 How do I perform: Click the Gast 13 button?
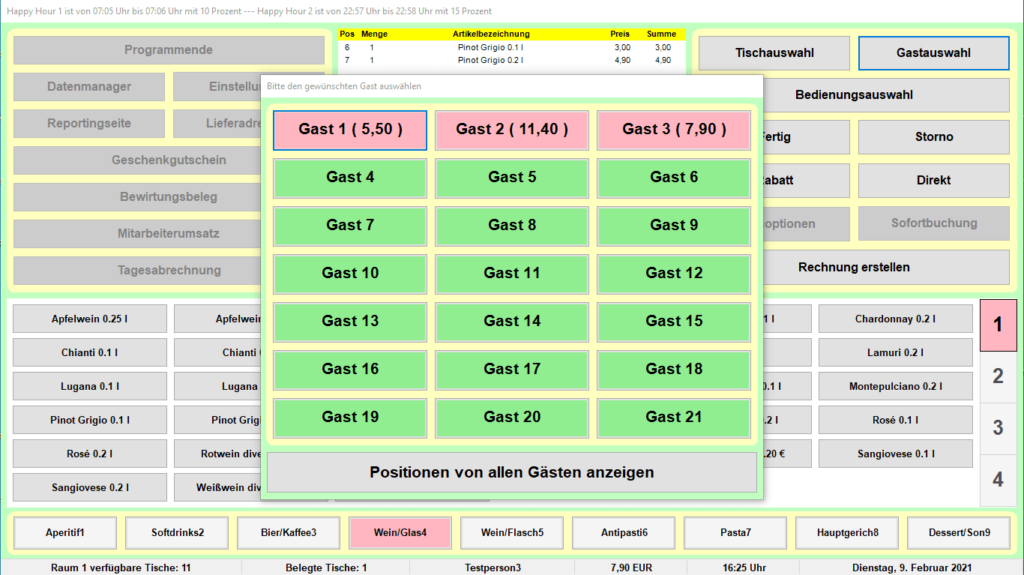tap(350, 322)
